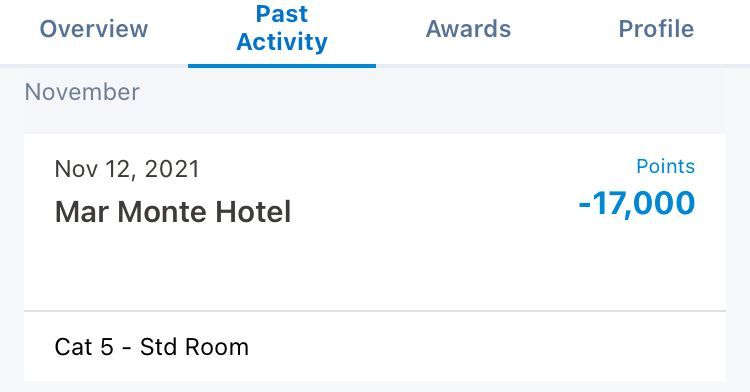The image size is (750, 392).
Task: Tap the Cat 5 - Std Room row
Action: pyautogui.click(x=375, y=347)
